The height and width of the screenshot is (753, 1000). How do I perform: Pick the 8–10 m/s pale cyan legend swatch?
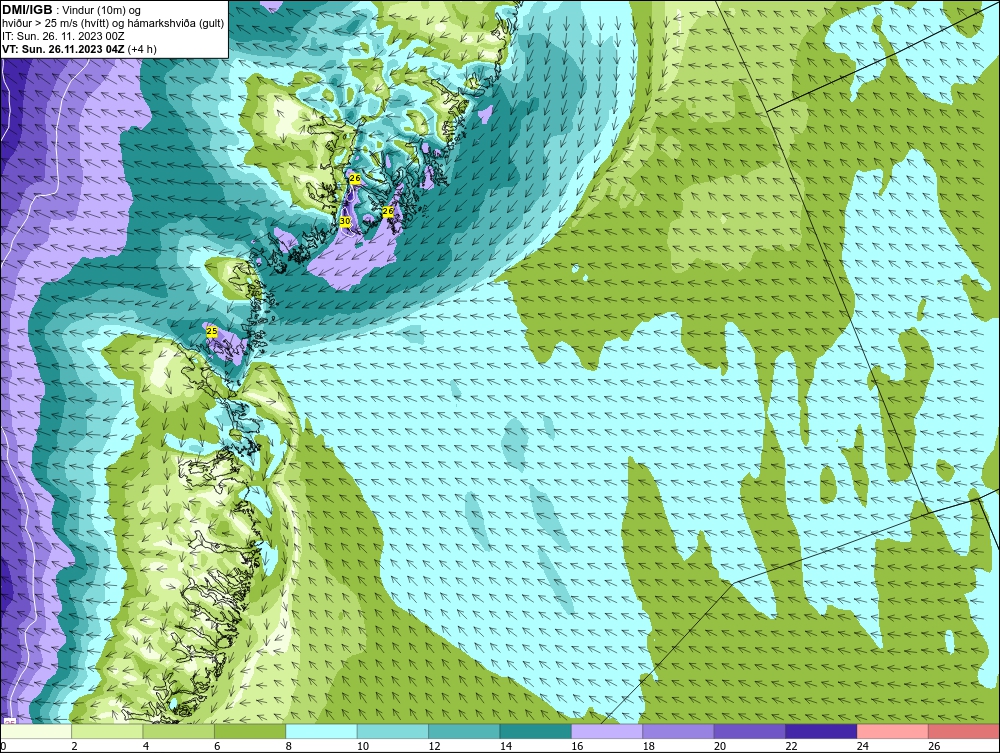pos(321,731)
